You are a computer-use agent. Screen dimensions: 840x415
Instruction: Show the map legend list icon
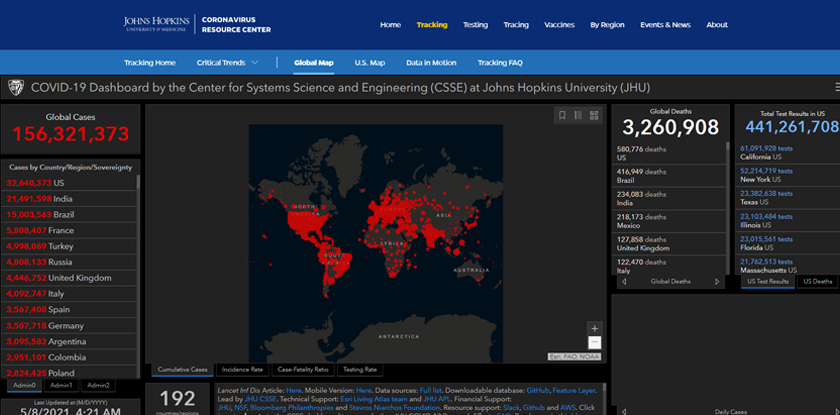click(579, 116)
